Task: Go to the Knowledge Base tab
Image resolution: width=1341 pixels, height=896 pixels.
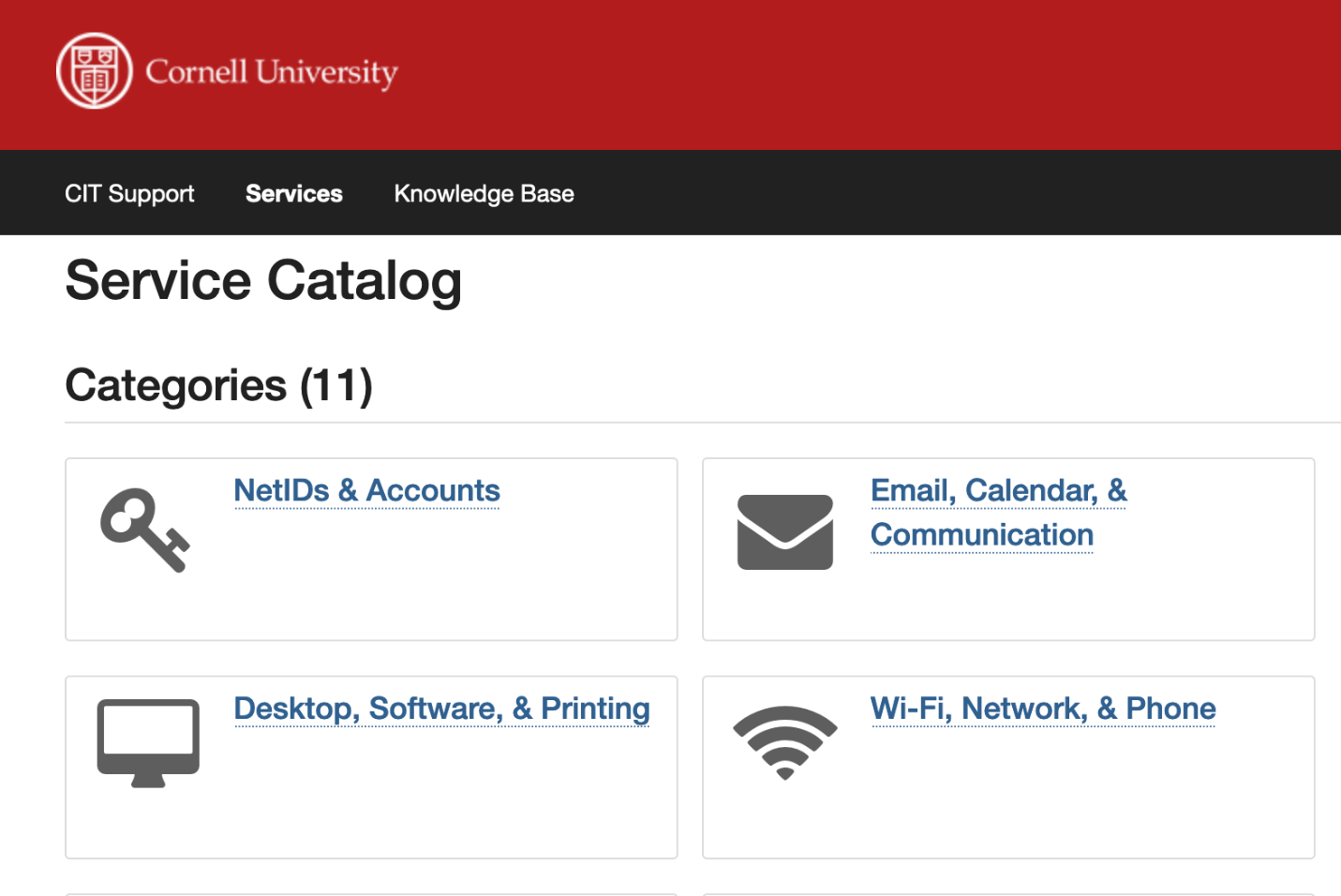Action: [x=484, y=193]
